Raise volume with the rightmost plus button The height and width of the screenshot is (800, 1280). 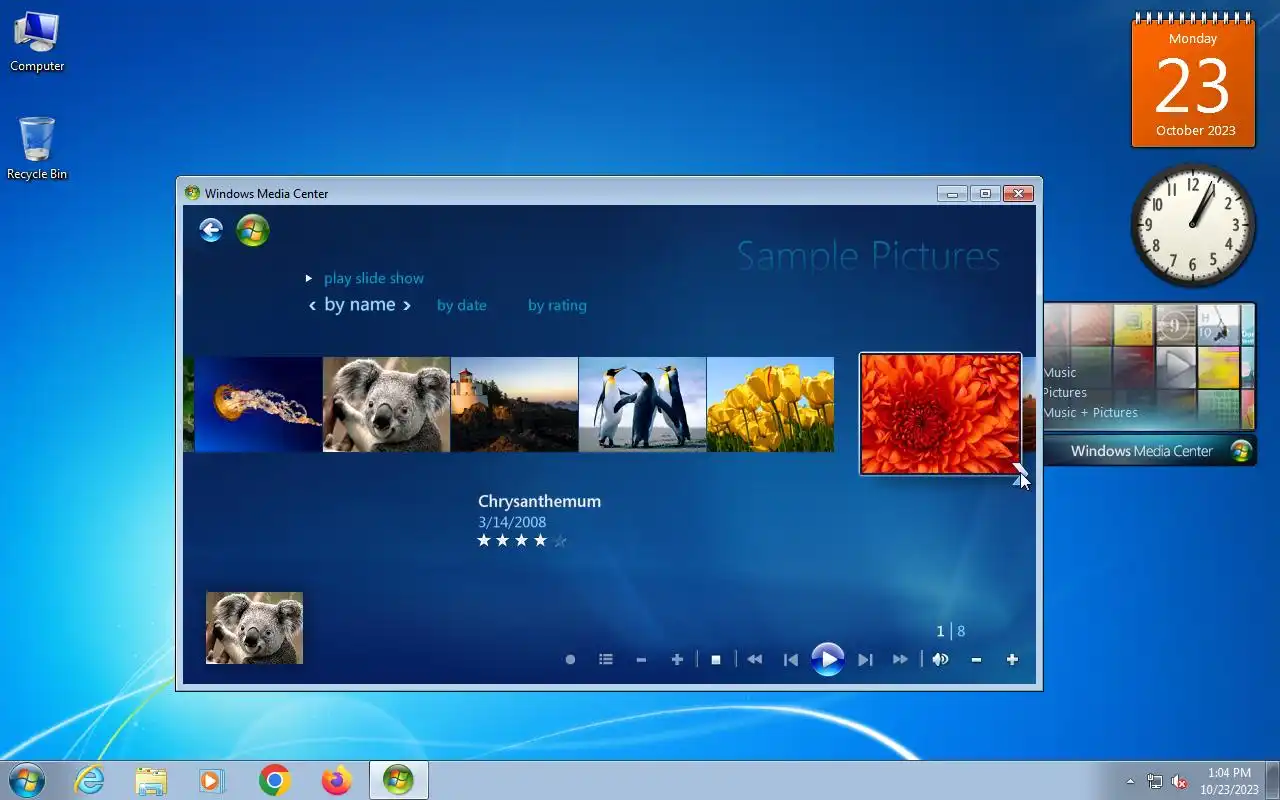click(x=1012, y=660)
